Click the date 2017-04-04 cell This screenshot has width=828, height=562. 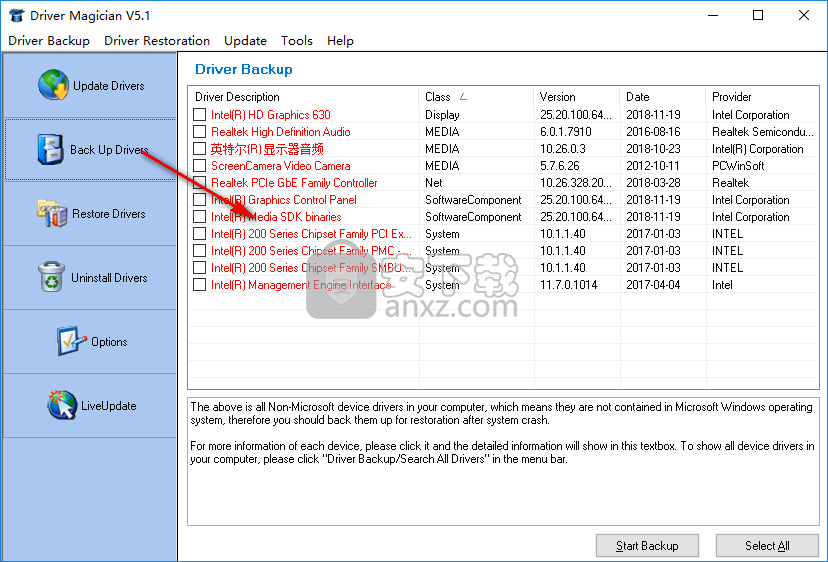point(653,285)
